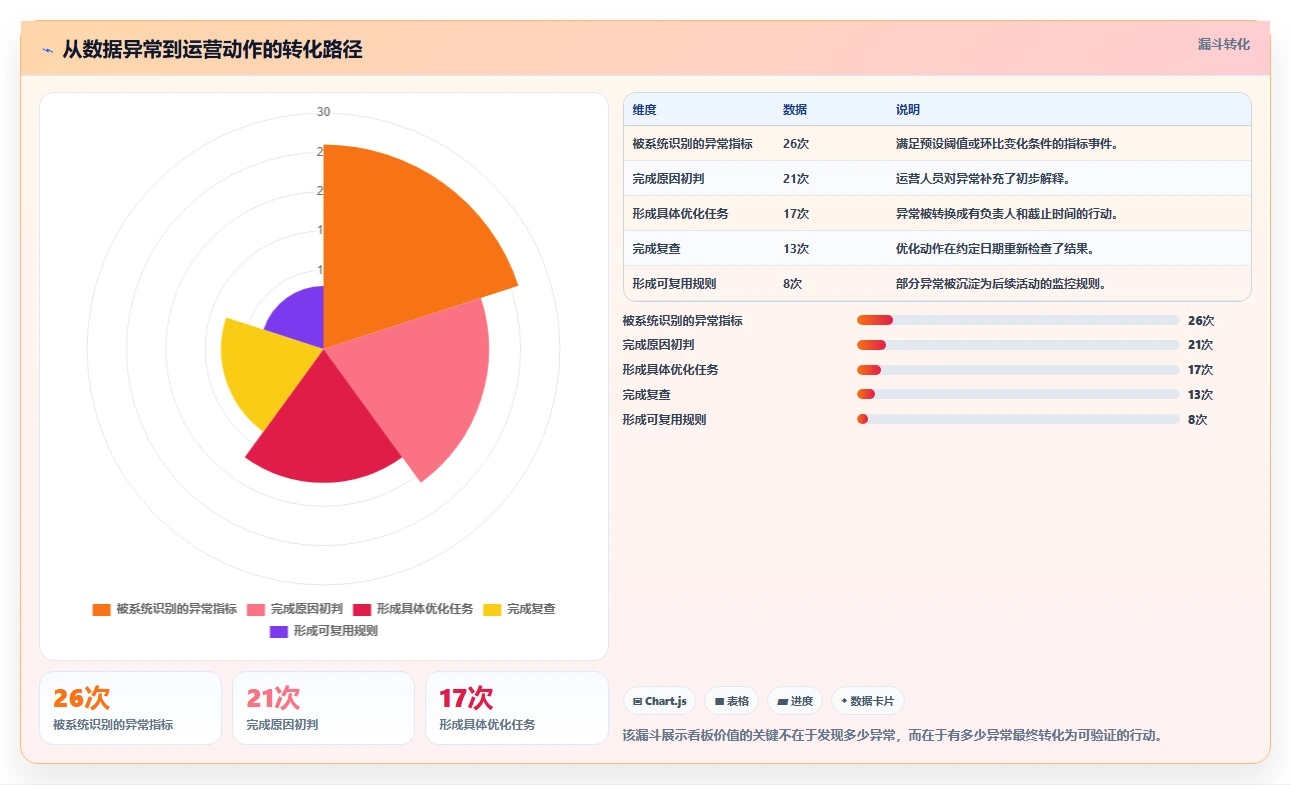The image size is (1291, 785).
Task: Toggle the pink 完成原因初判 legend swatch
Action: [256, 609]
